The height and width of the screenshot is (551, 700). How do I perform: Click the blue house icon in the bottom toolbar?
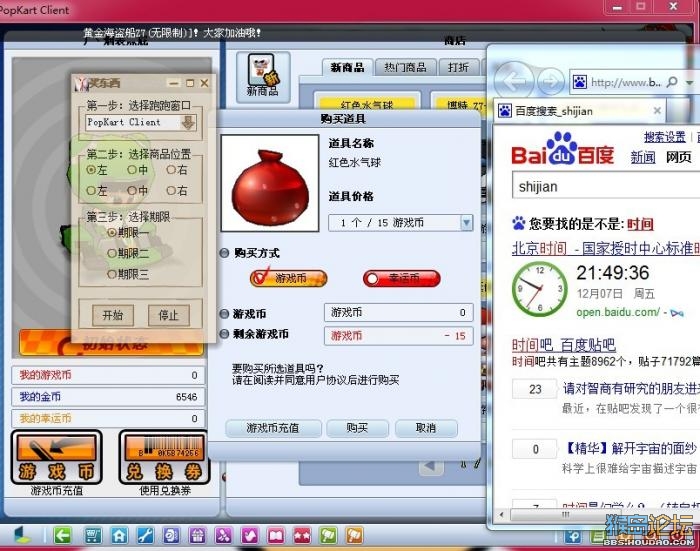[x=119, y=535]
